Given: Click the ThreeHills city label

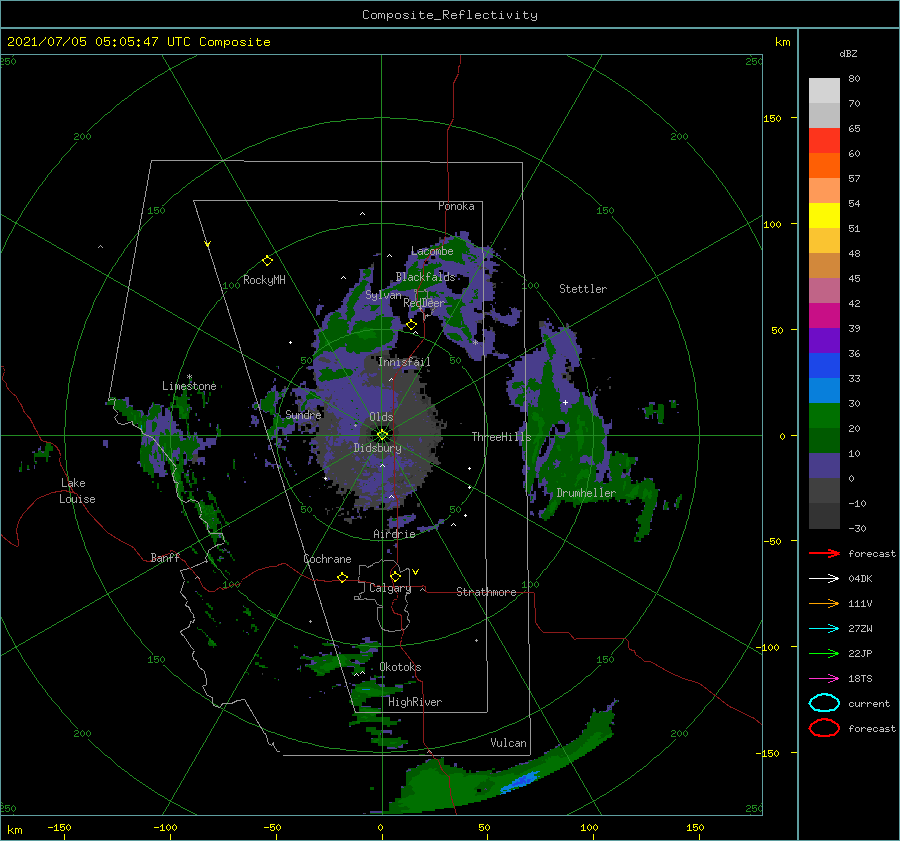Looking at the screenshot, I should point(501,437).
